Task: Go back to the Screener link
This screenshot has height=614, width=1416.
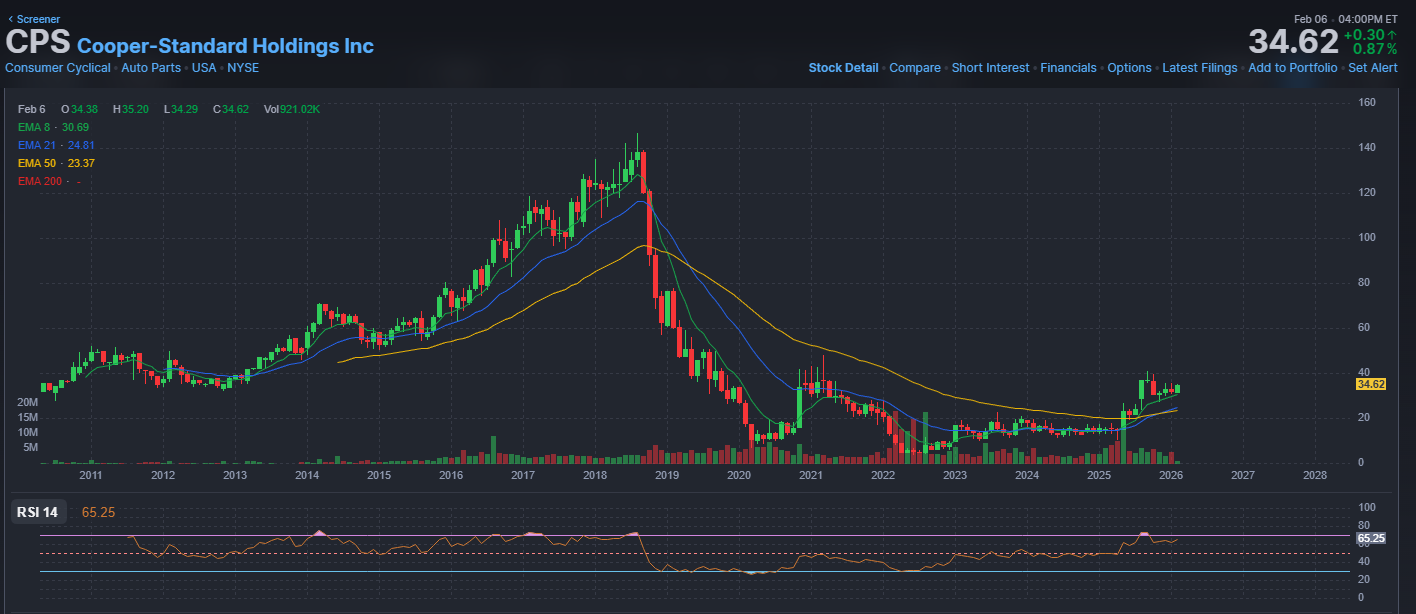Action: tap(34, 19)
